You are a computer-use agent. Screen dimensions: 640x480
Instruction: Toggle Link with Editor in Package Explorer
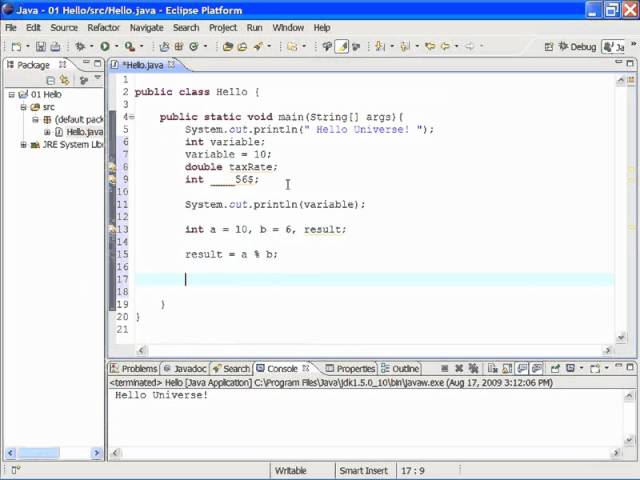pos(64,80)
